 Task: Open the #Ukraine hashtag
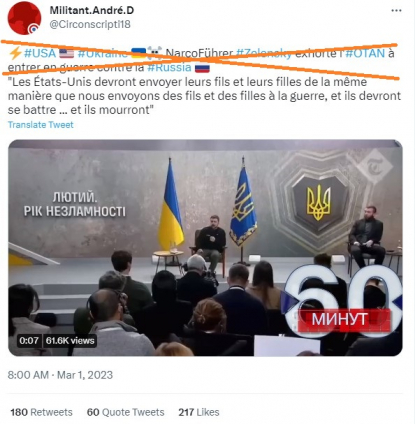(103, 53)
